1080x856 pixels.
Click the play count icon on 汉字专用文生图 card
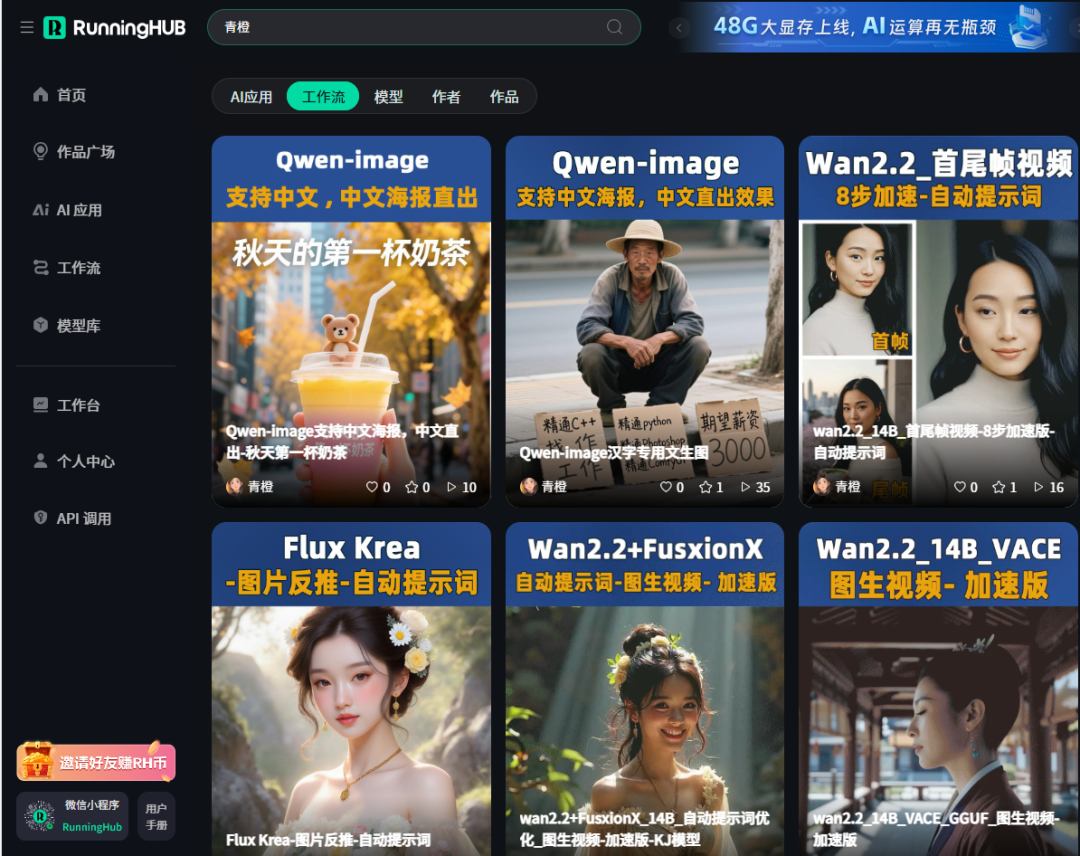pyautogui.click(x=745, y=487)
